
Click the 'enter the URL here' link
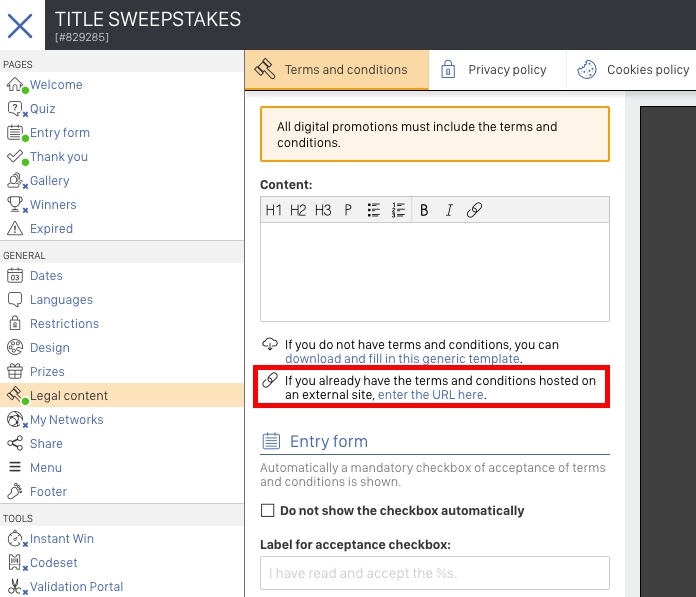431,395
